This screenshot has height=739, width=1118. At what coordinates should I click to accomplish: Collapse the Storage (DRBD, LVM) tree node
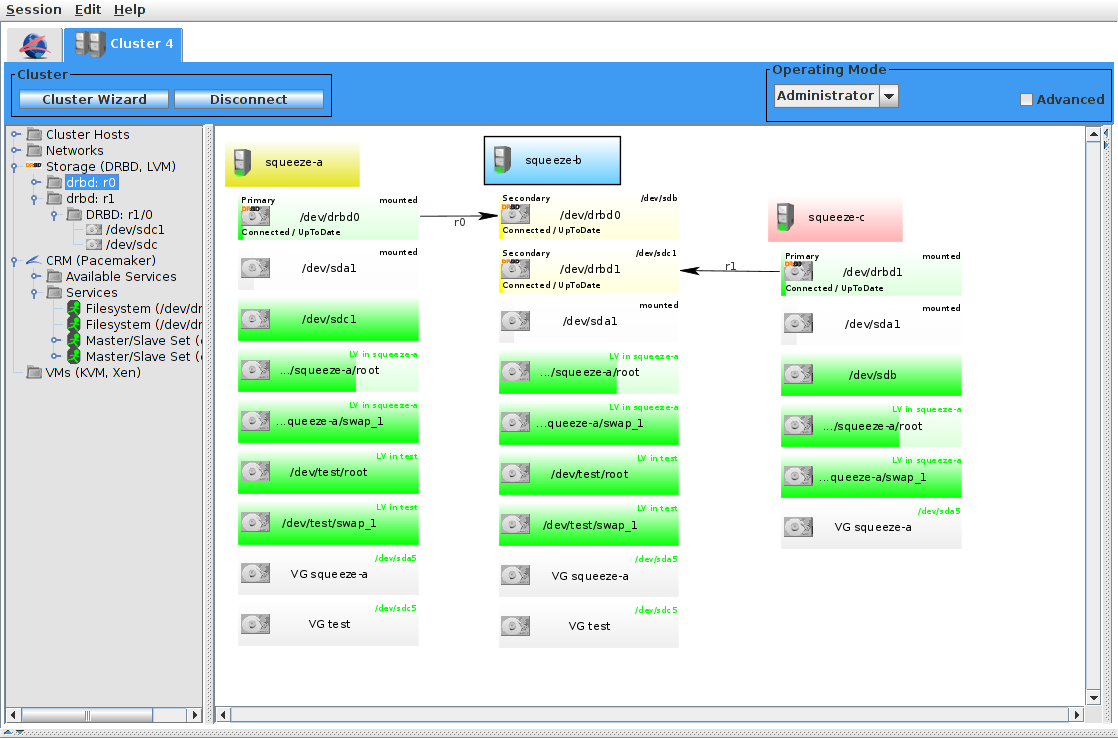15,167
